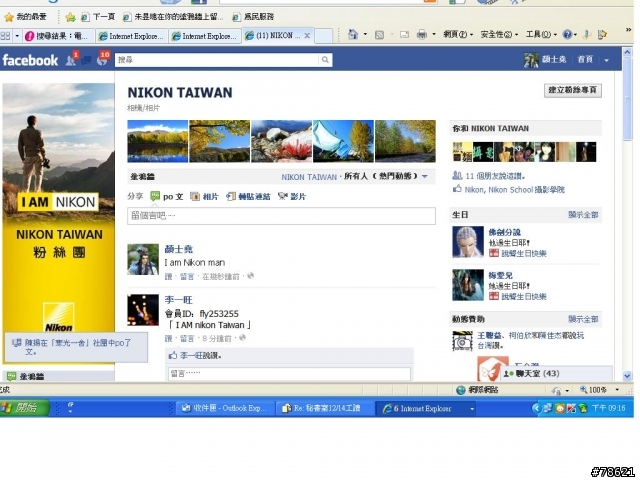Screen dimensions: 640x480
Task: Open notifications globe with 10 badge
Action: tap(102, 60)
